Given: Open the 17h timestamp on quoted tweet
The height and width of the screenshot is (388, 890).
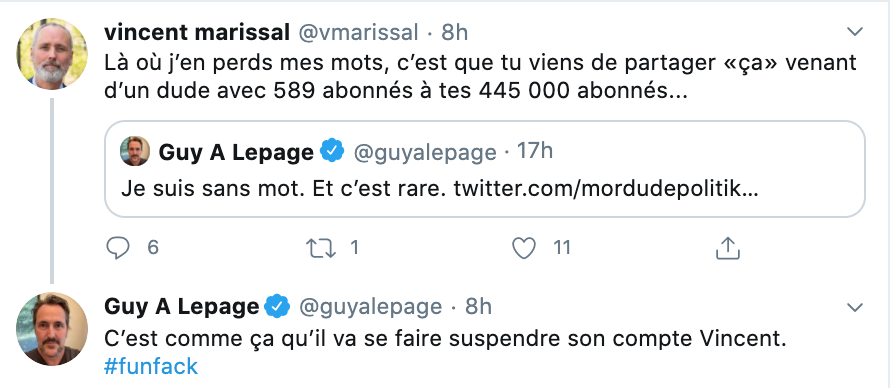Looking at the screenshot, I should click(535, 152).
